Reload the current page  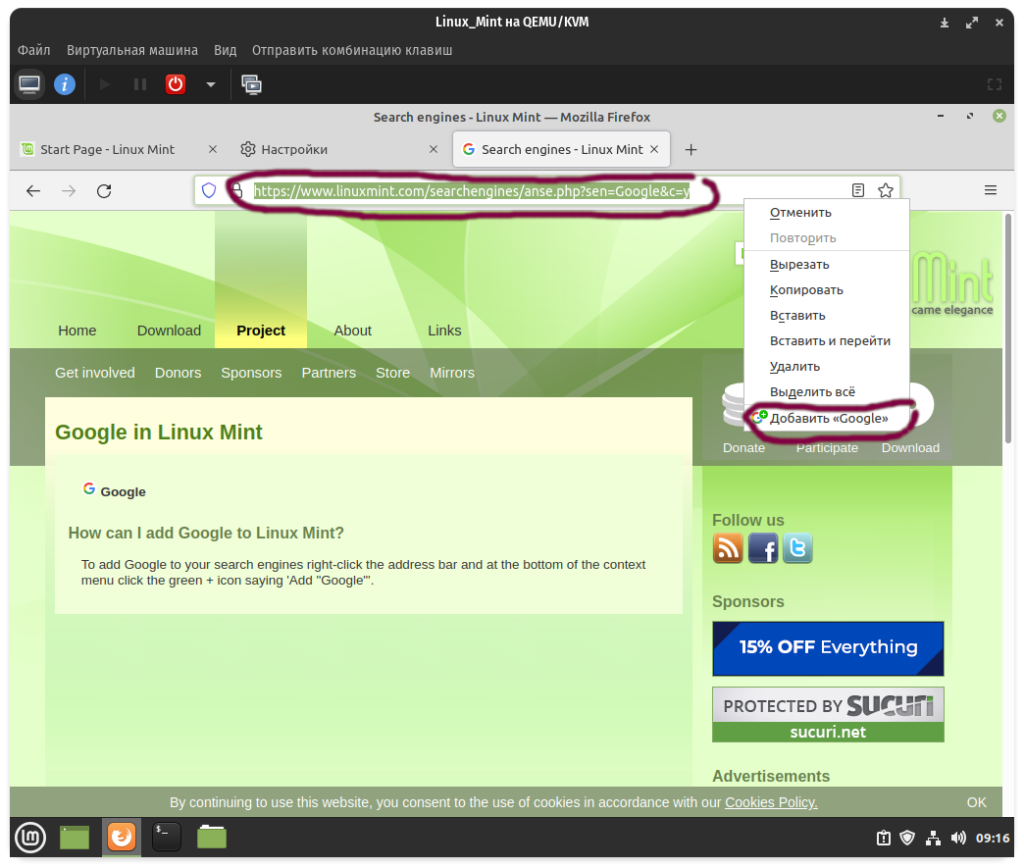pos(104,191)
